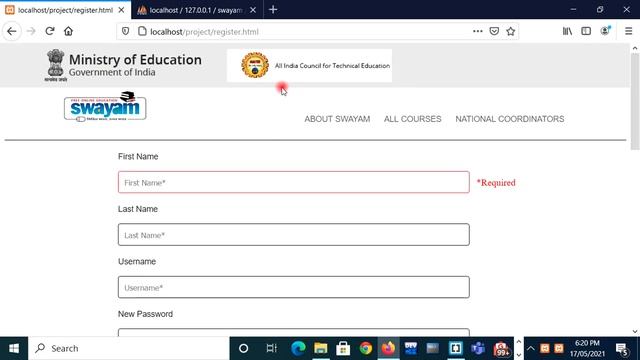Click the Swayam logo
640x360 pixels.
coord(105,106)
